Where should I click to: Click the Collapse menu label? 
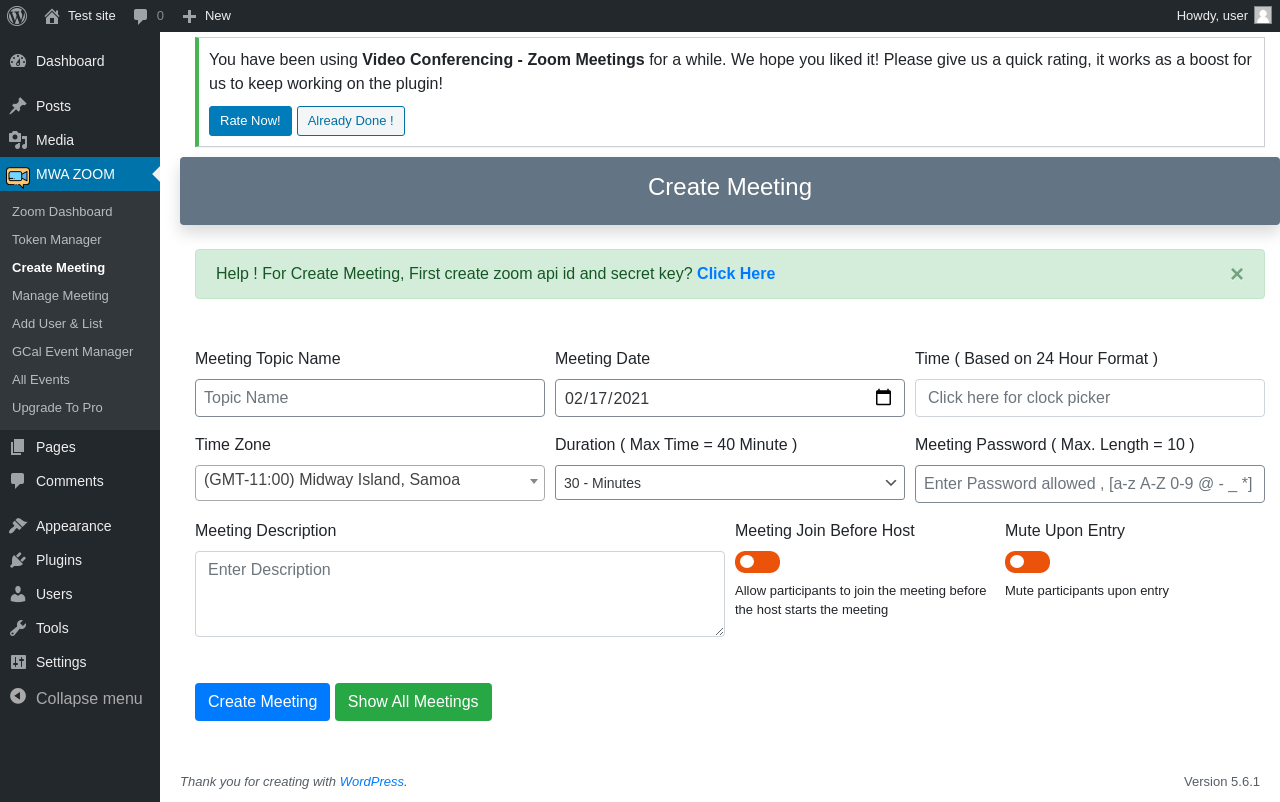(x=89, y=698)
